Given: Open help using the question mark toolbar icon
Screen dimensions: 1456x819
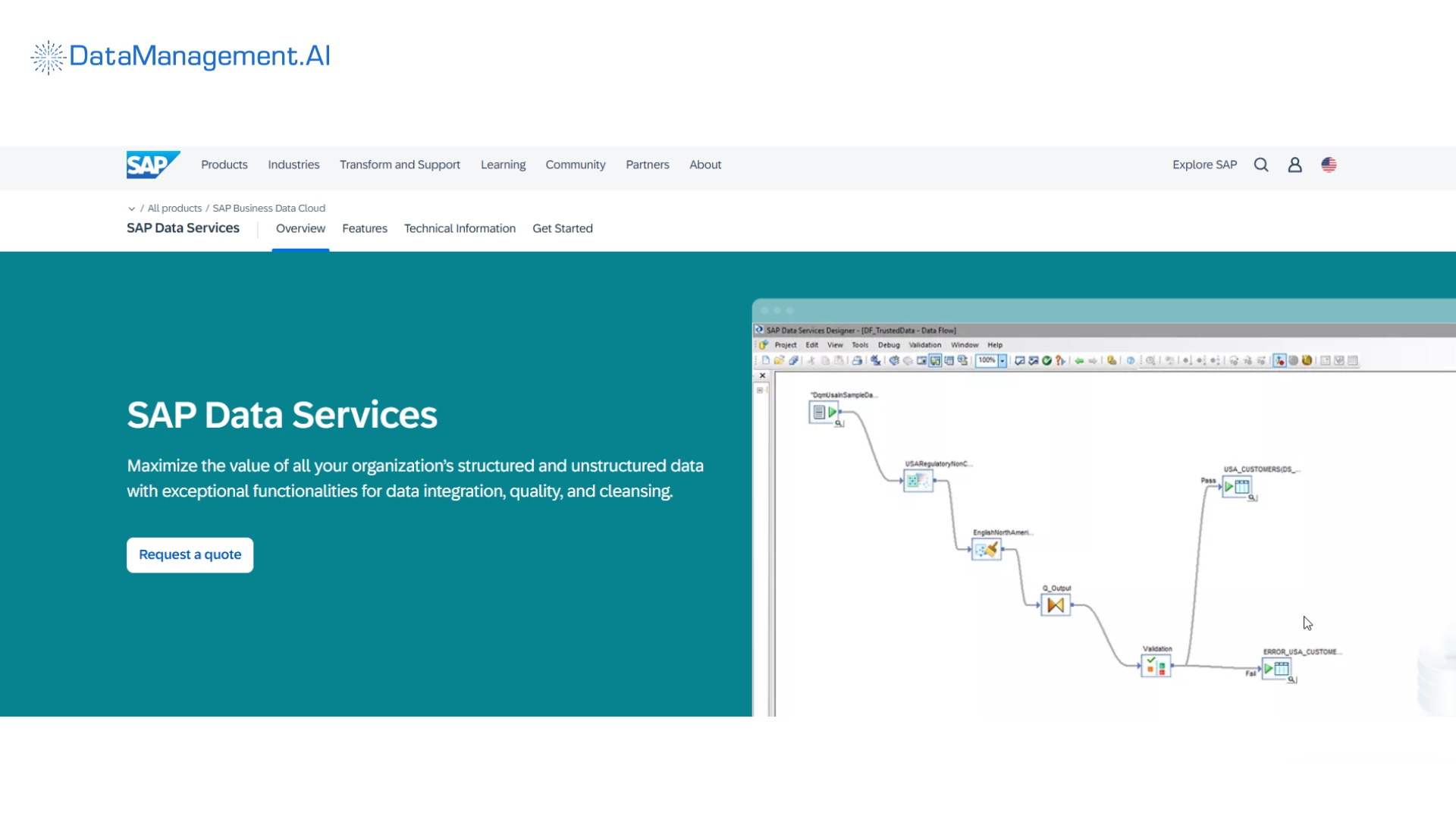Looking at the screenshot, I should coord(1130,360).
